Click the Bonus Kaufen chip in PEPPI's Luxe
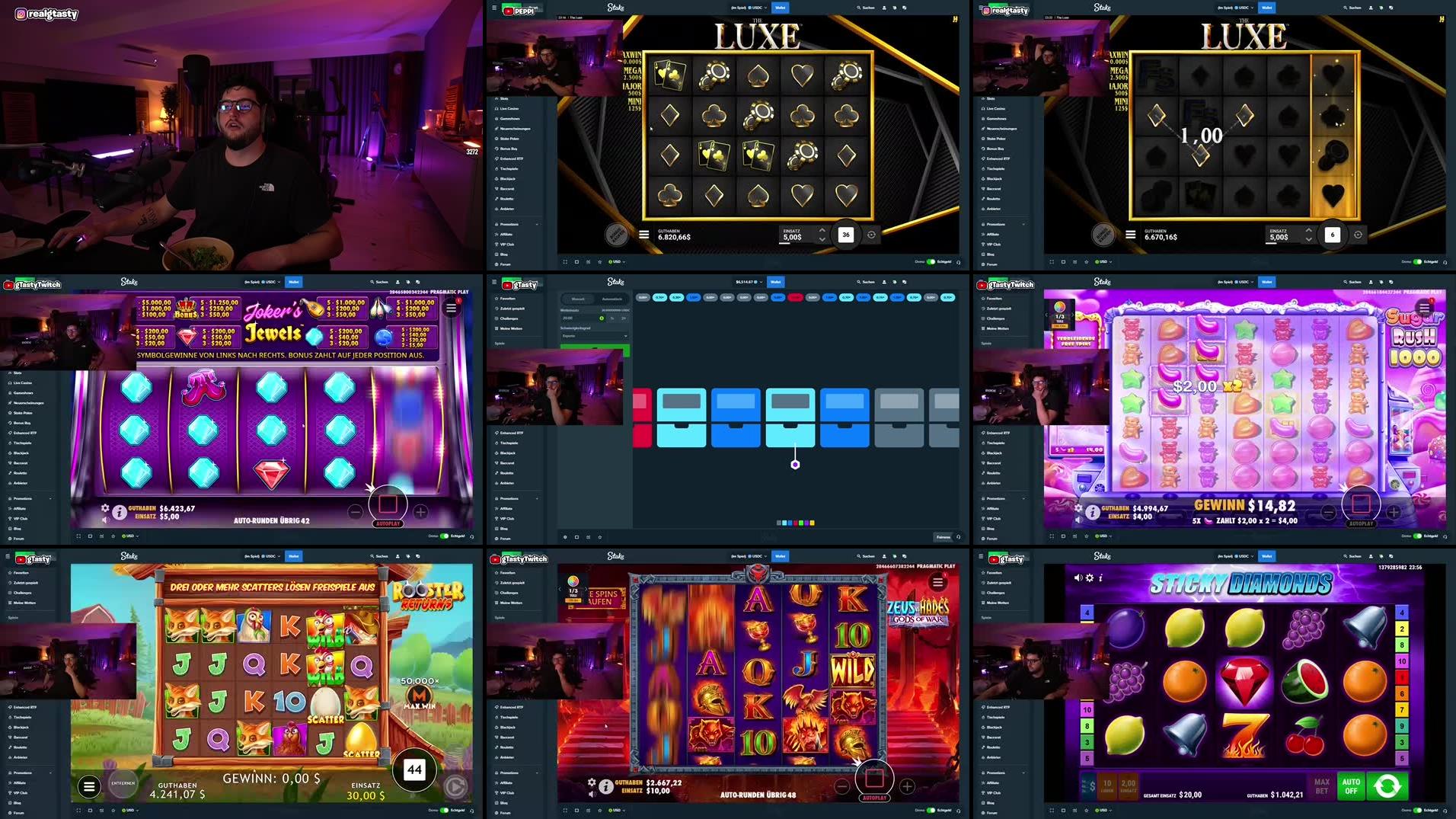The width and height of the screenshot is (1456, 819). [616, 234]
